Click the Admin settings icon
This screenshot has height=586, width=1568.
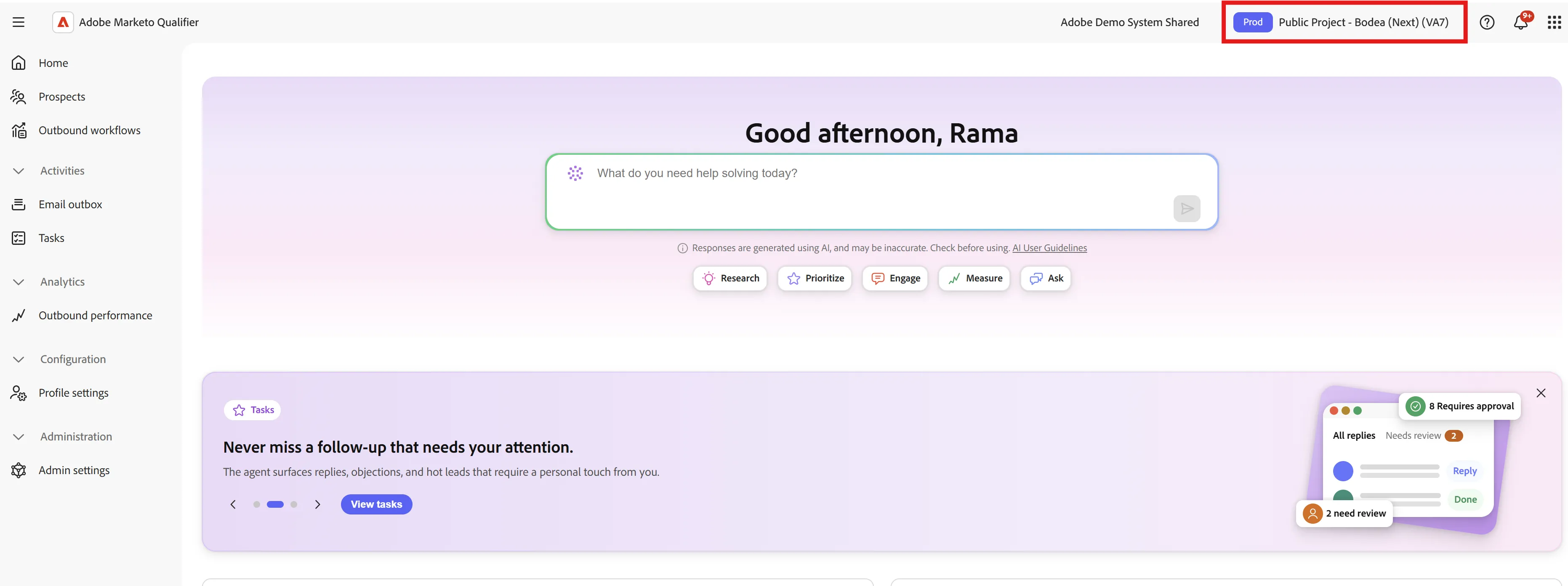click(x=18, y=470)
